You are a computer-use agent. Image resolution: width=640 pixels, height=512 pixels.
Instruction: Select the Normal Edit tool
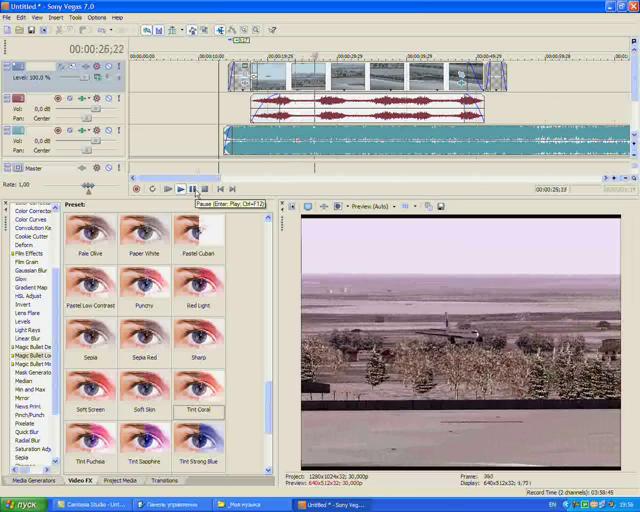[x=220, y=30]
